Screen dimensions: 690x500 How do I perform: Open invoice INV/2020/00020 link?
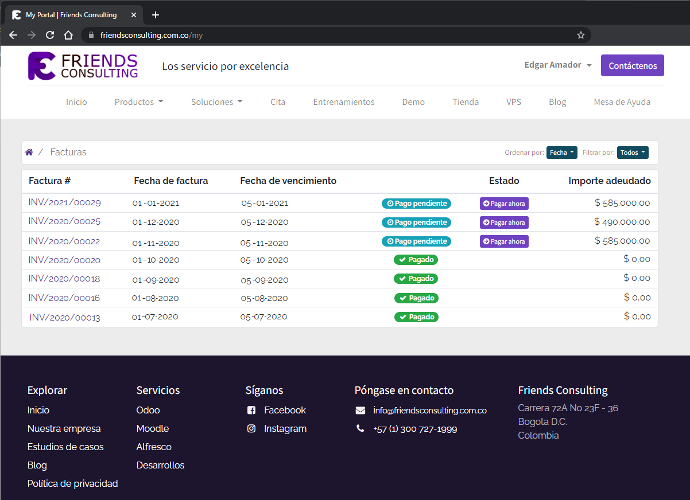(x=64, y=259)
